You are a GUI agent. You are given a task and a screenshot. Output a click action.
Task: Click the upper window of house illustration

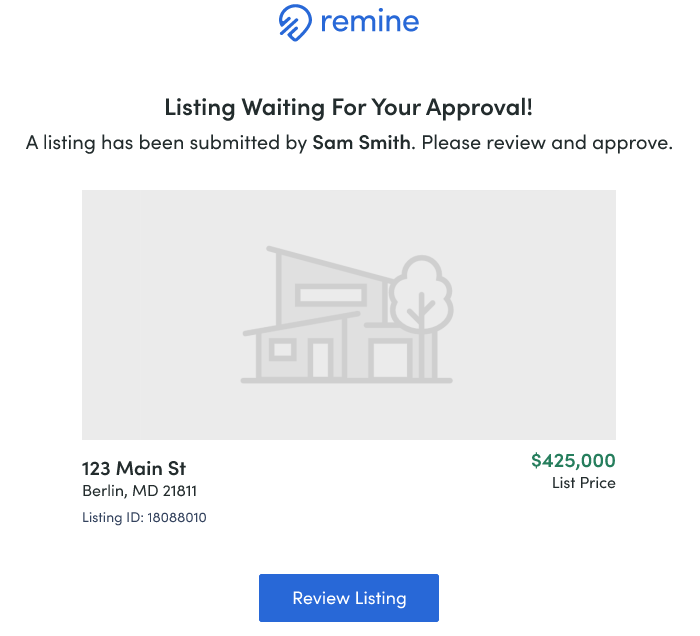(x=331, y=295)
